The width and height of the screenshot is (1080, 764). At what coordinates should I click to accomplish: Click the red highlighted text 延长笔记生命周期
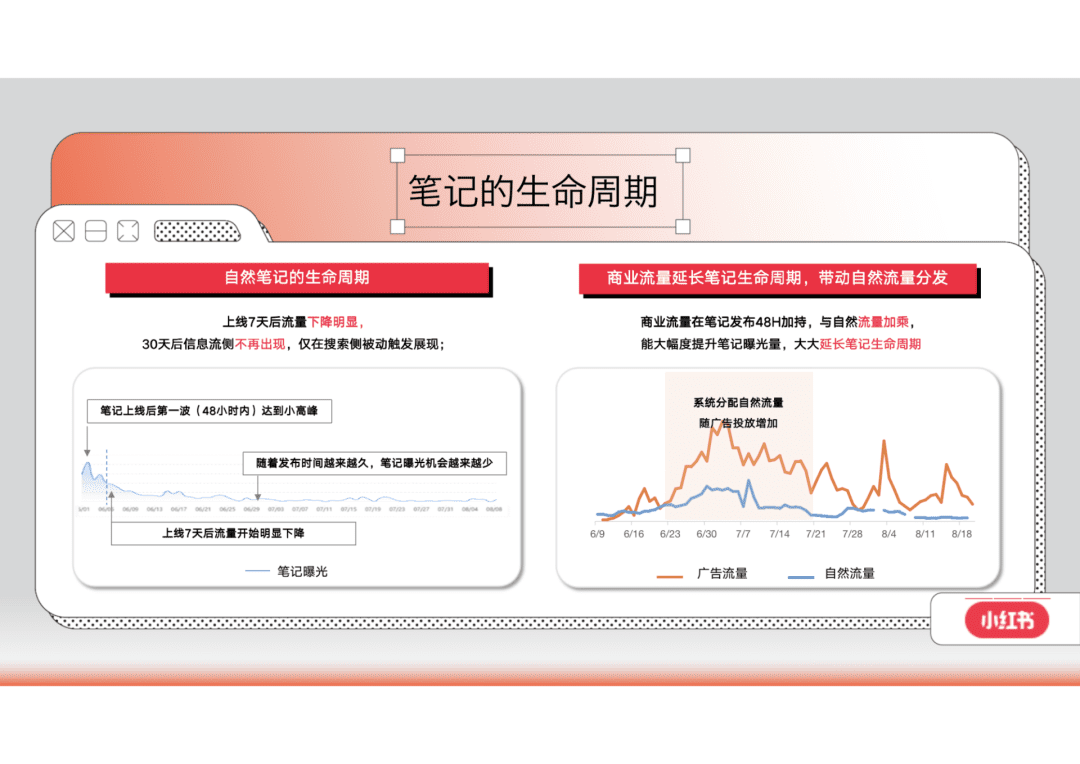tap(870, 344)
